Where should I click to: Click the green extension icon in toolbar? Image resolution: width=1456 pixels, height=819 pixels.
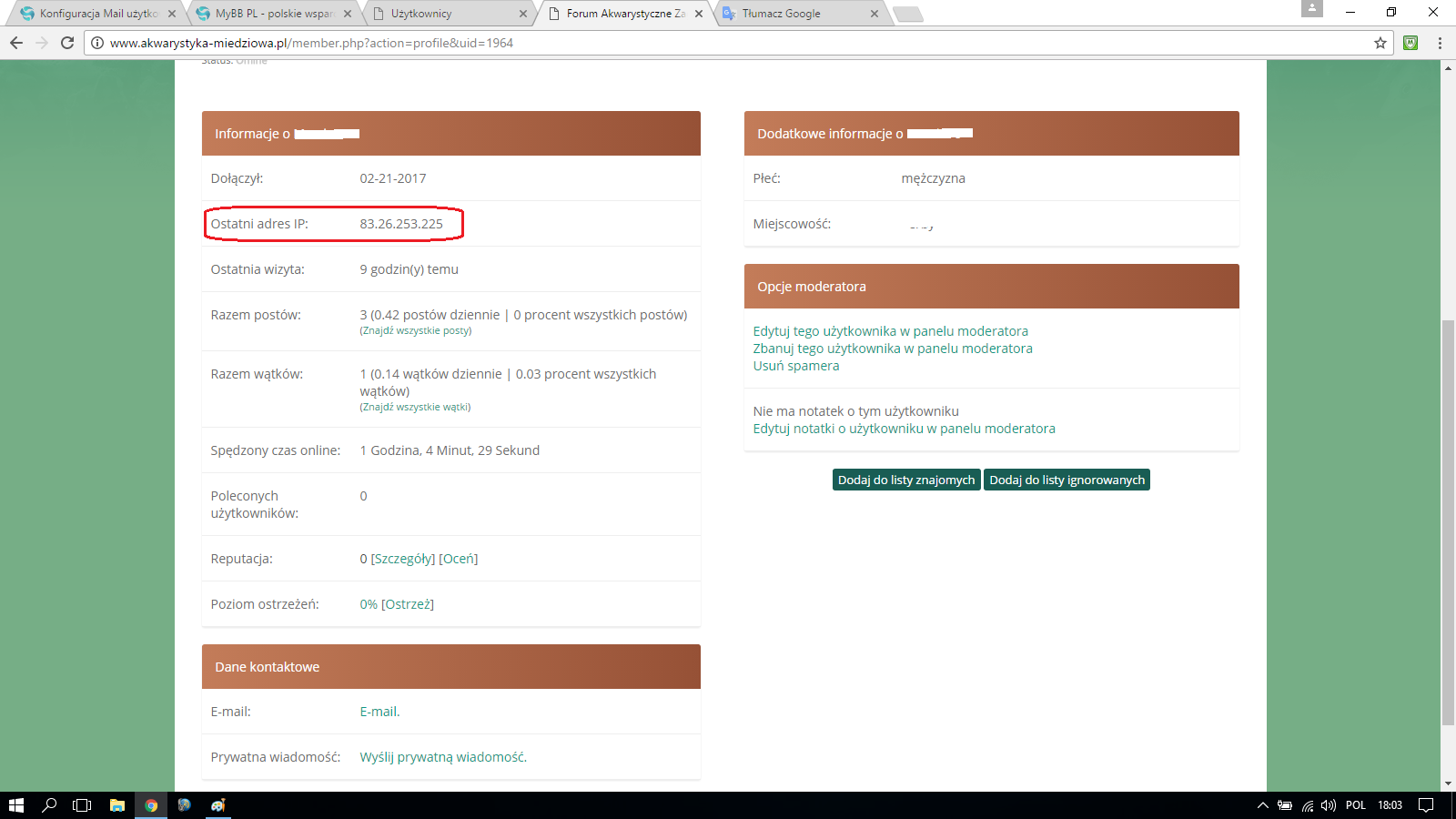pos(1410,43)
